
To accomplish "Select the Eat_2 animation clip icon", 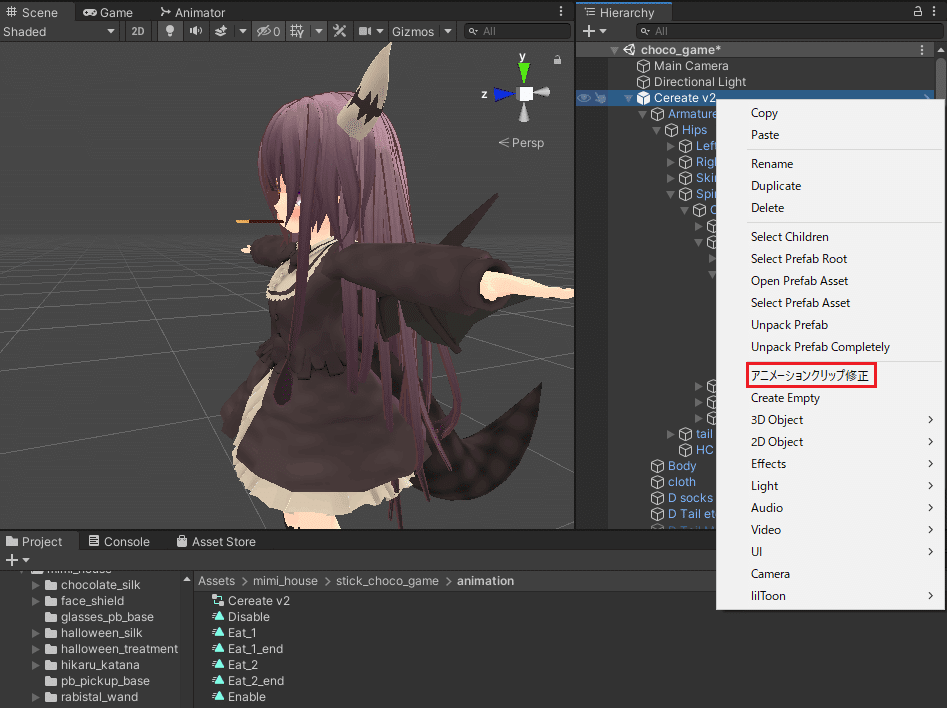I will [218, 664].
